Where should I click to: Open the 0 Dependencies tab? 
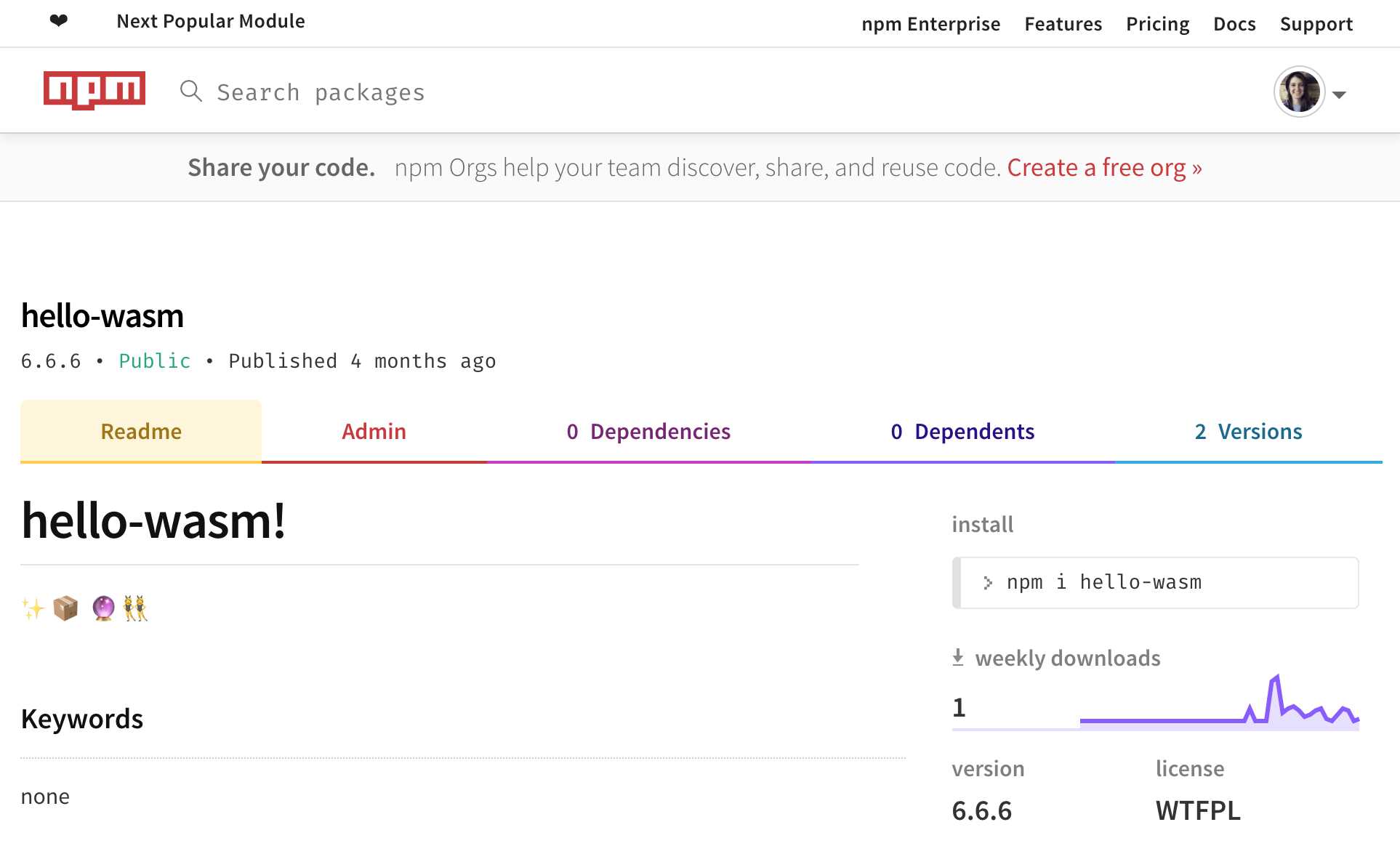[648, 431]
